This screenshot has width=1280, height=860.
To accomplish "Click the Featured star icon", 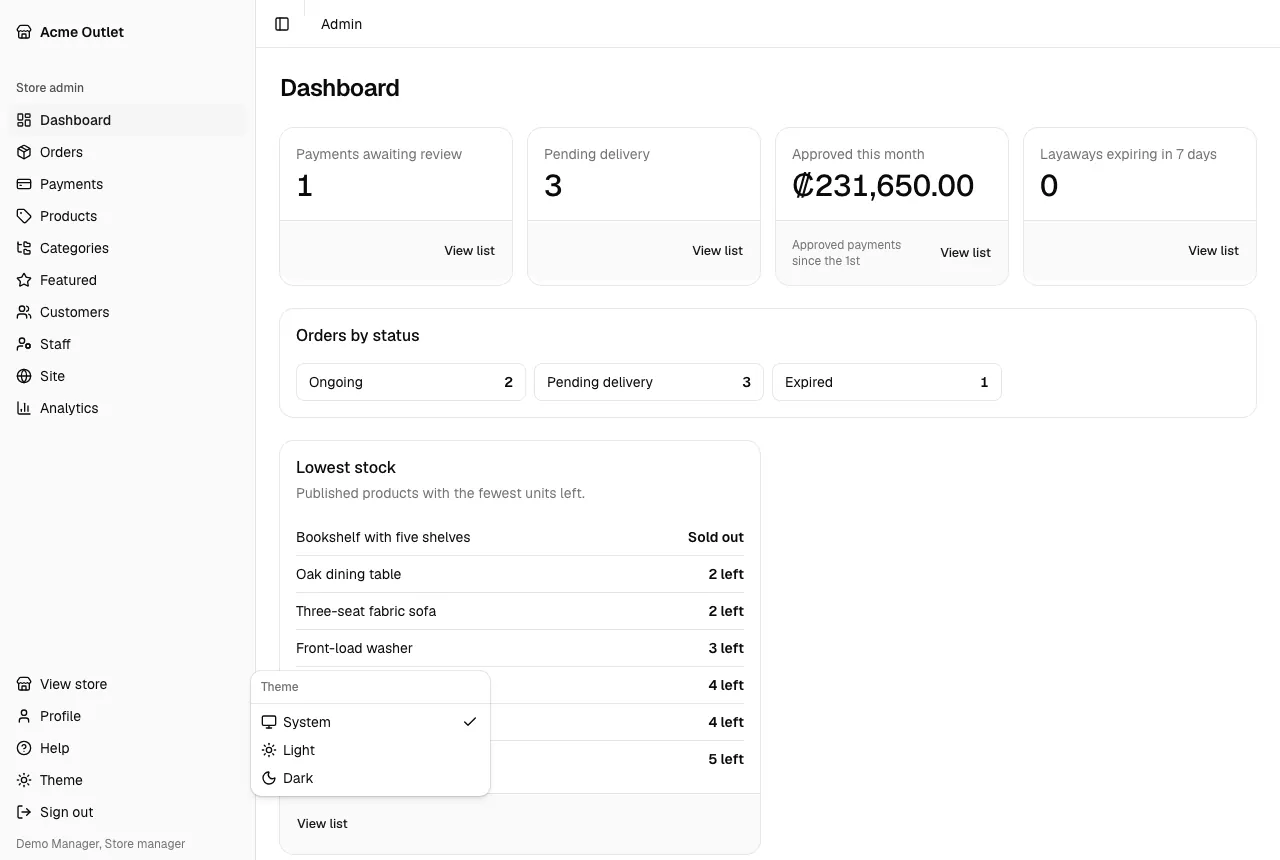I will 24,280.
